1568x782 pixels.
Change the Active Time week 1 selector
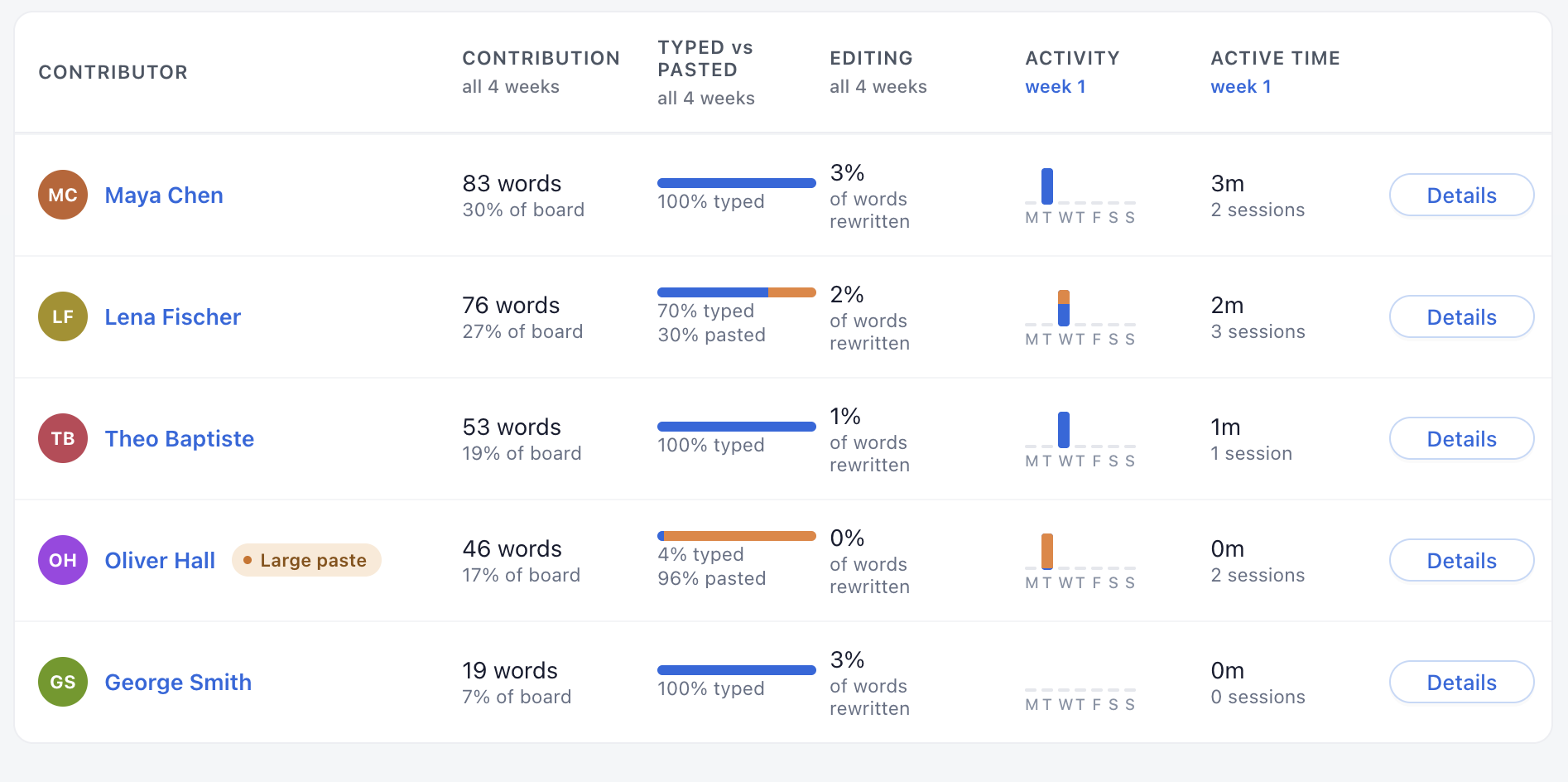[x=1241, y=87]
